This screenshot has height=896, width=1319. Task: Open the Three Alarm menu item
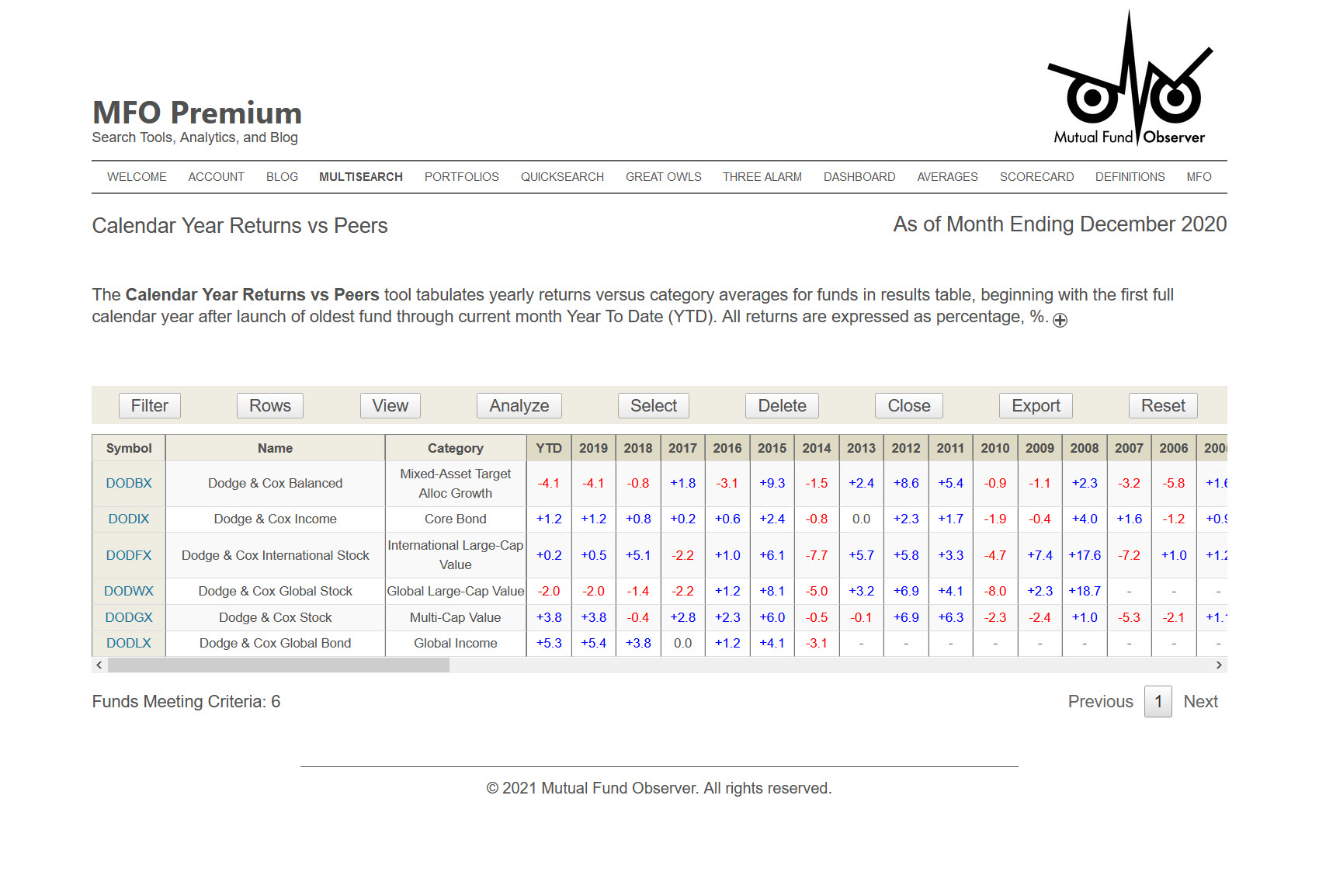tap(762, 177)
